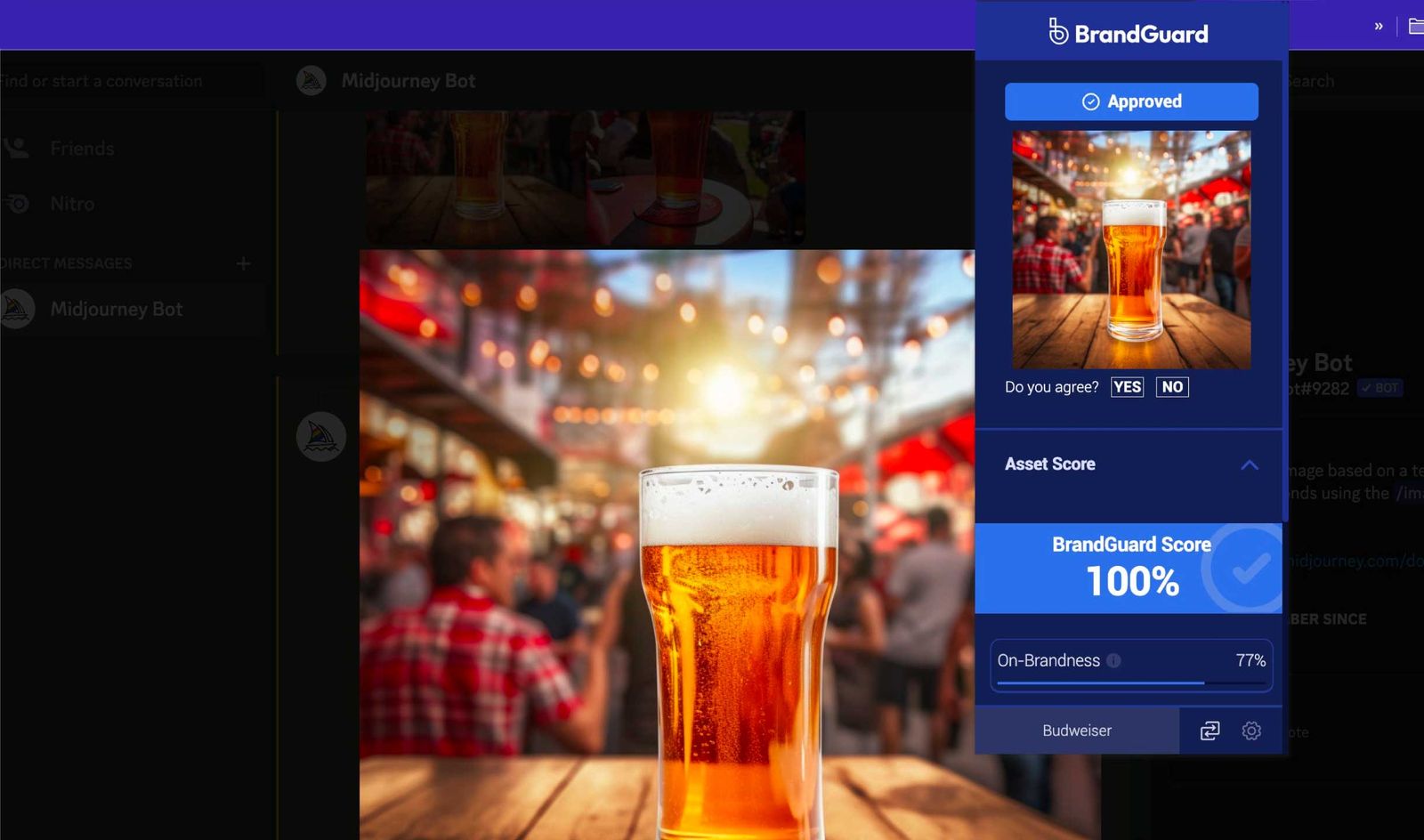The width and height of the screenshot is (1424, 840).
Task: Click the beer image thumbnail in BrandGuard
Action: [x=1129, y=249]
